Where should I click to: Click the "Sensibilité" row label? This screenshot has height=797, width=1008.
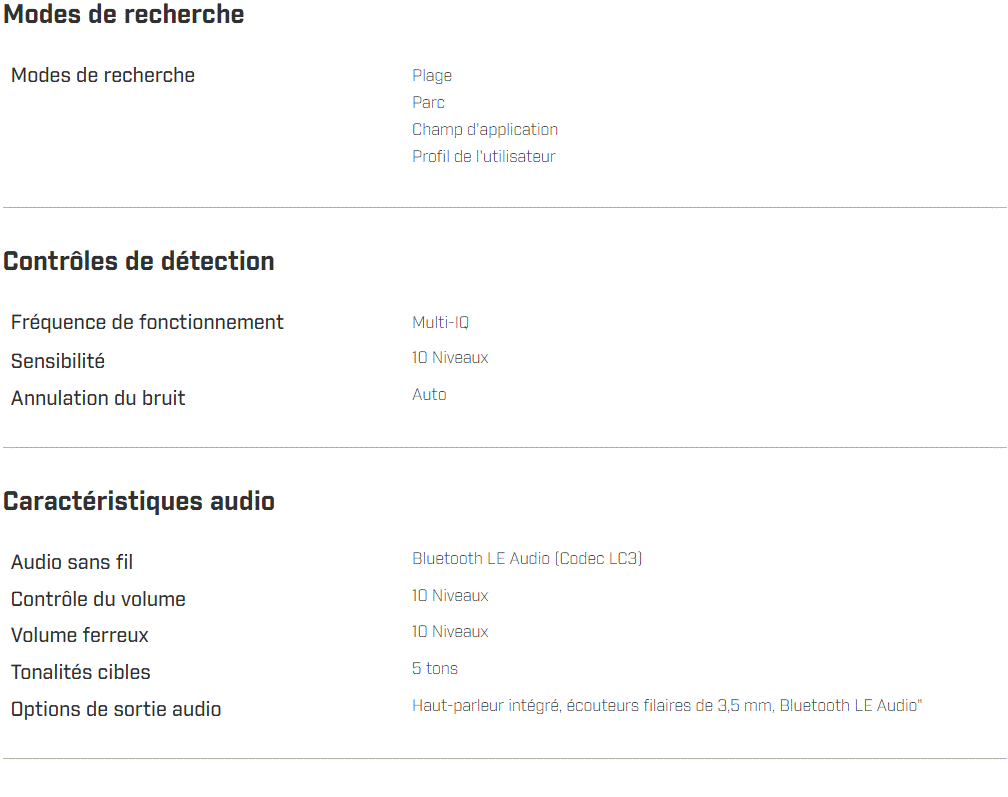[x=58, y=361]
